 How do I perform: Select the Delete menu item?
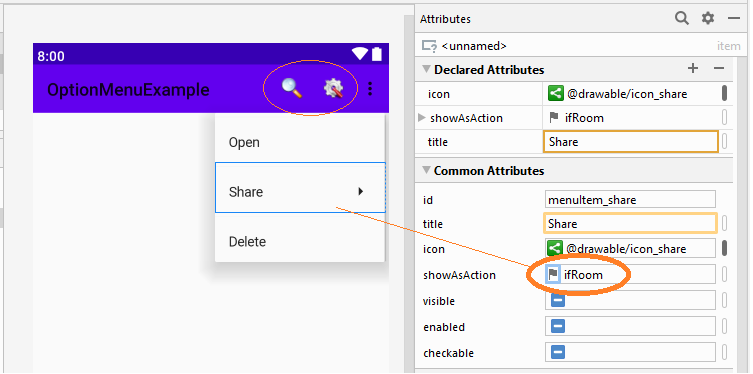coord(300,241)
